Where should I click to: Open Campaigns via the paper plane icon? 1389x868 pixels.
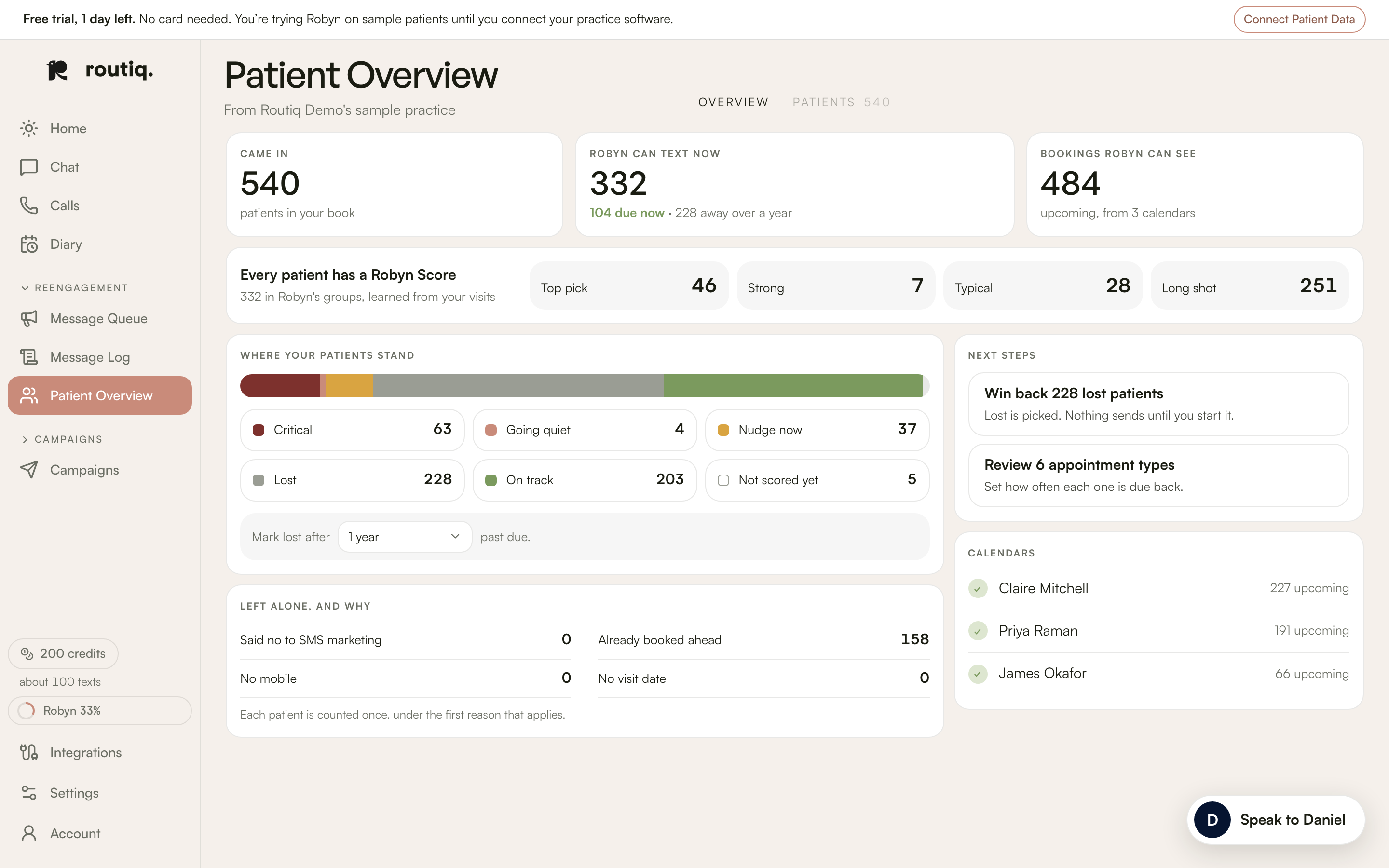coord(29,470)
